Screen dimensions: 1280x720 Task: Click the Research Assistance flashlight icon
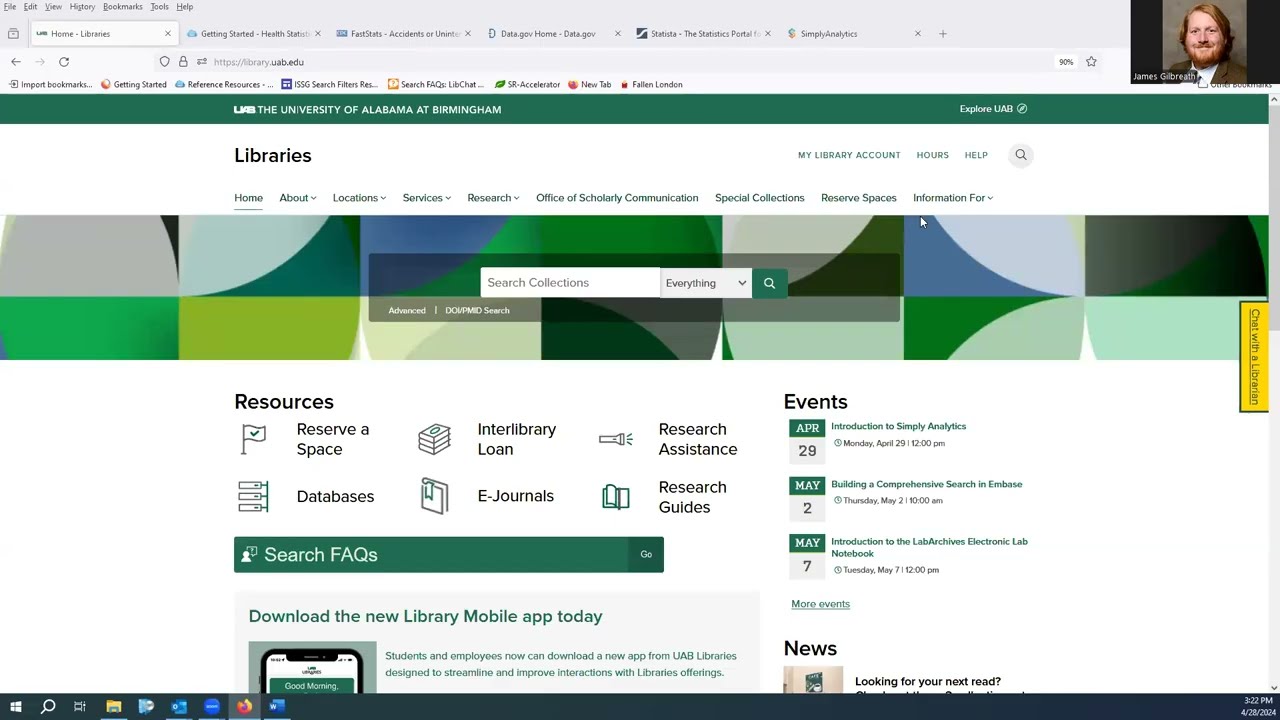[x=616, y=439]
